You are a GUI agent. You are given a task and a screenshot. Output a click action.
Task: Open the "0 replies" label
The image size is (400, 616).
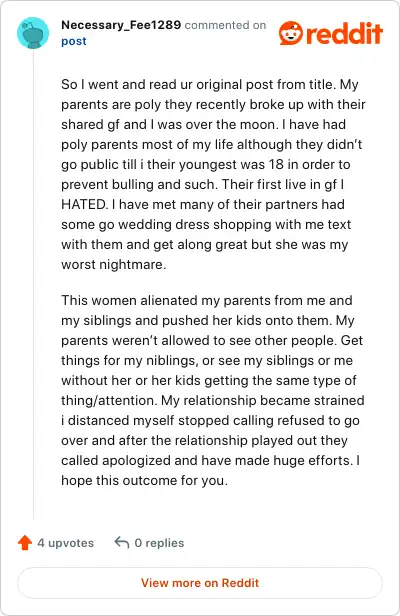(x=159, y=543)
